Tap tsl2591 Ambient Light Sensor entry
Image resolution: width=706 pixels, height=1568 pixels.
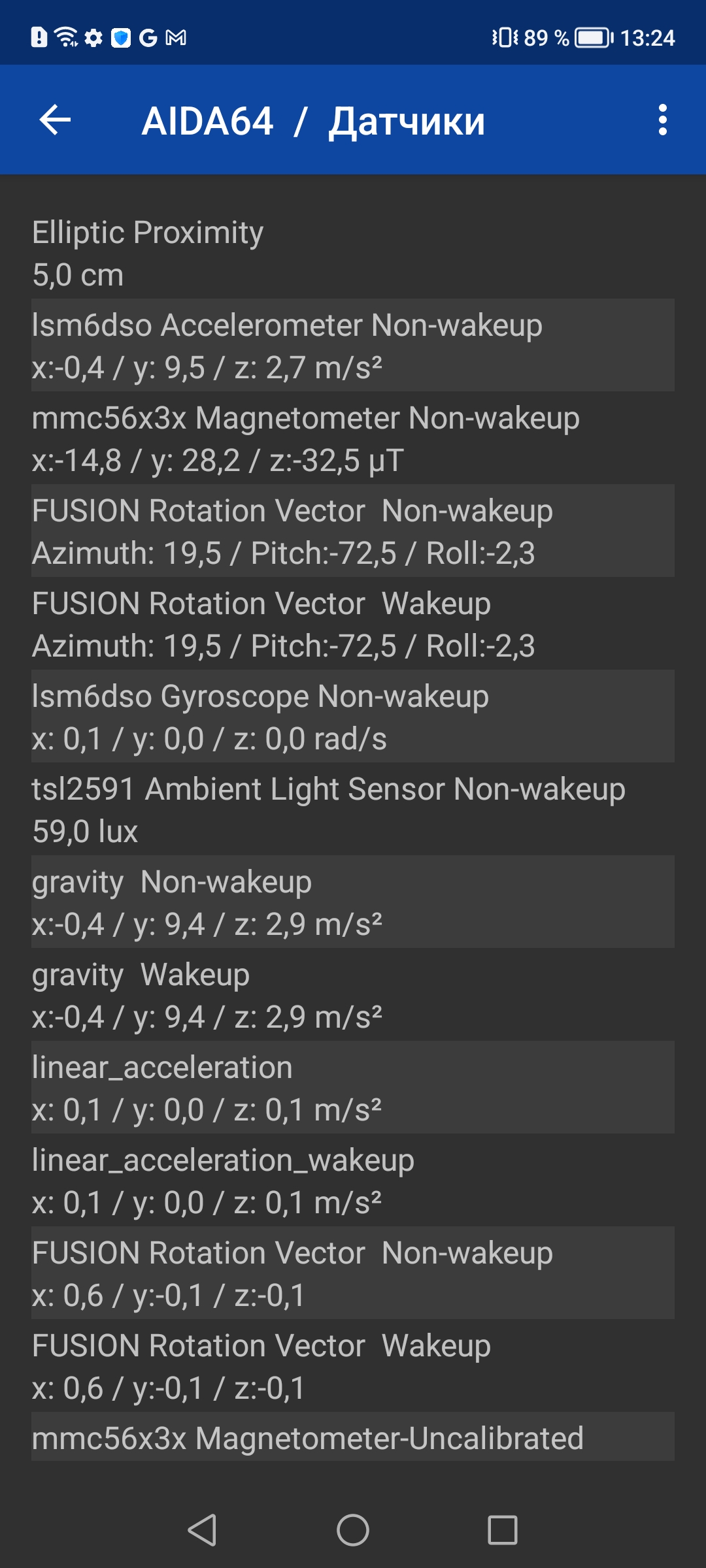(x=353, y=809)
